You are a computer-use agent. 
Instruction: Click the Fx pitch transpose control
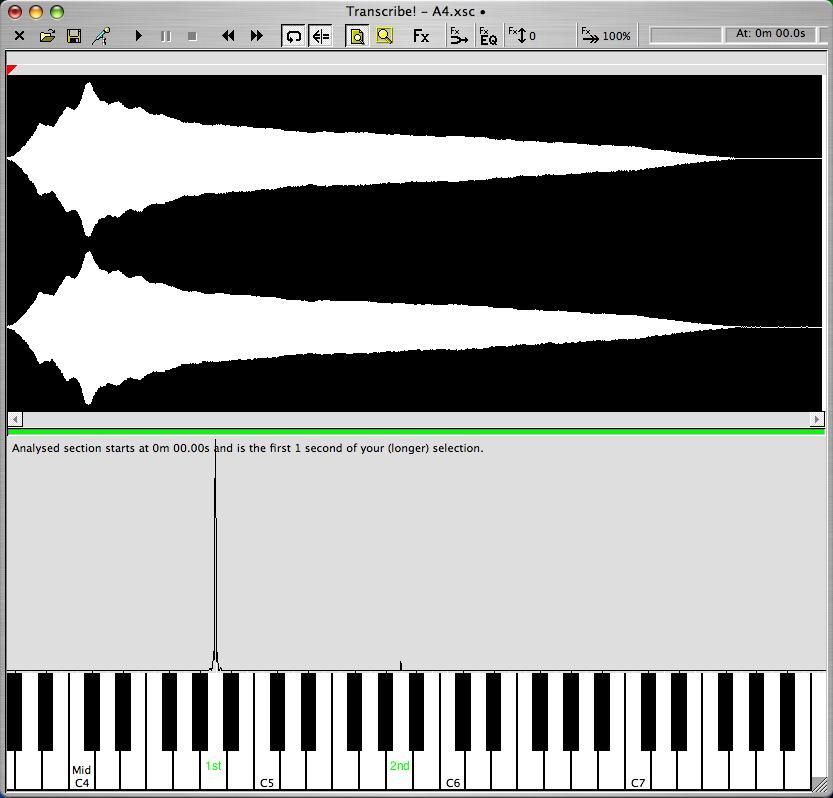pyautogui.click(x=523, y=36)
